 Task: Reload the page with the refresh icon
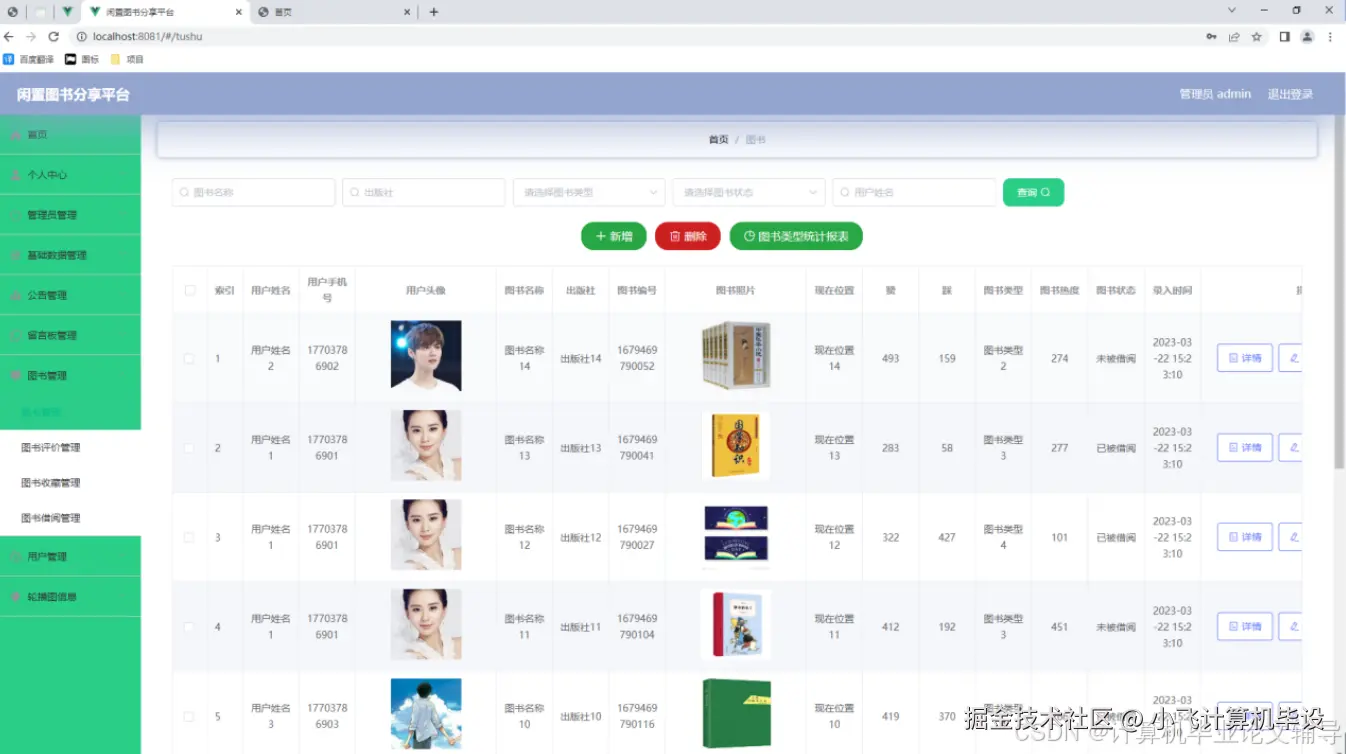[x=54, y=36]
